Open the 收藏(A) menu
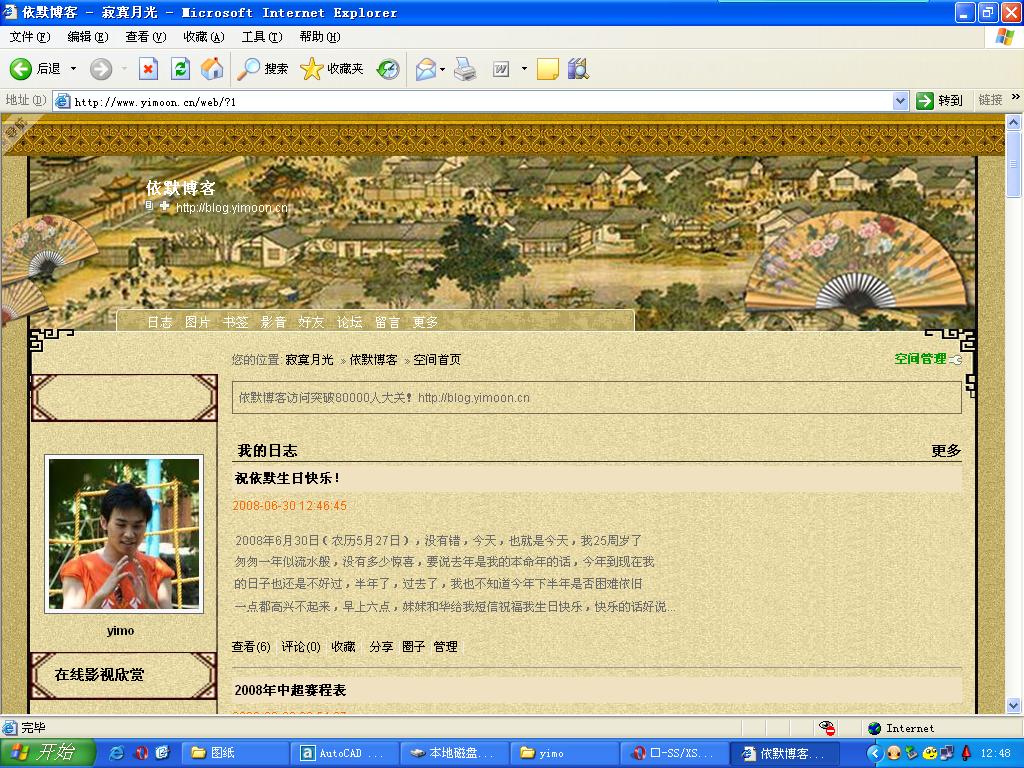 pos(204,37)
